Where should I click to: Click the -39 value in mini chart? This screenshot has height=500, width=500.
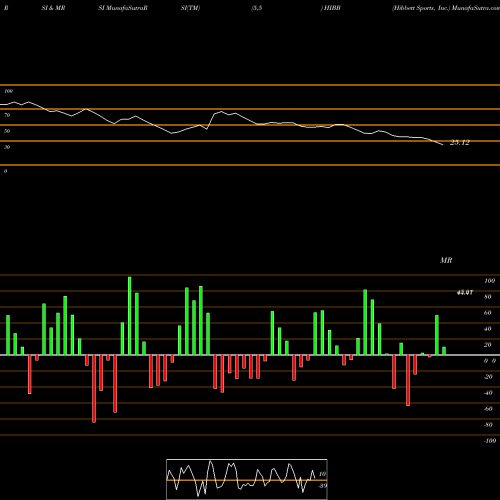click(322, 486)
